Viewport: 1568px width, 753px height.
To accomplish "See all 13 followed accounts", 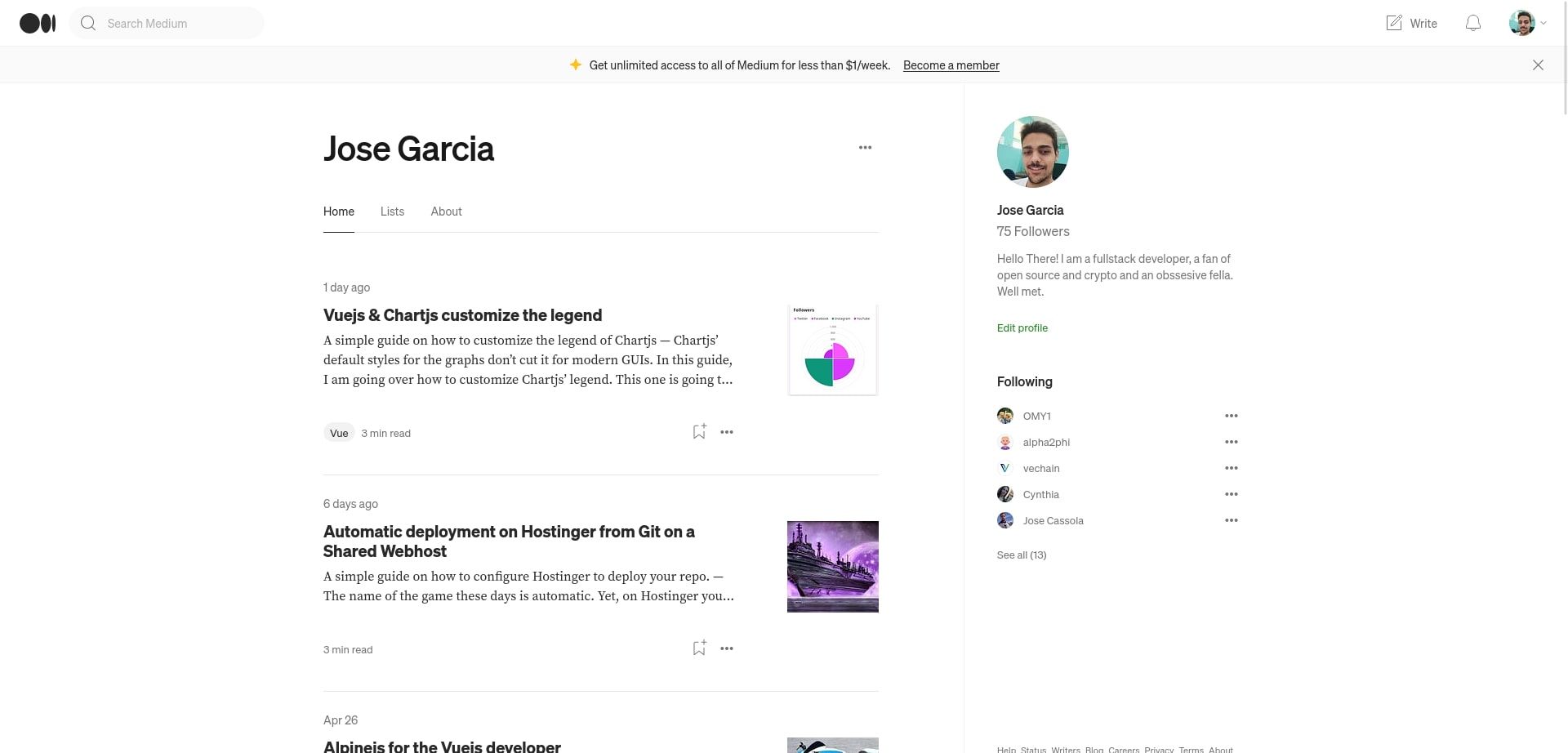I will click(1021, 555).
